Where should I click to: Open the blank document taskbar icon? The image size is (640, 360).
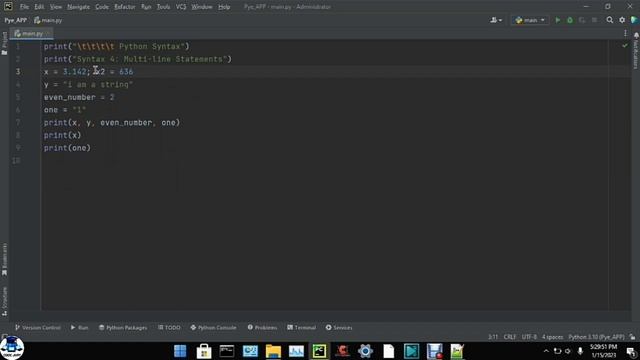pyautogui.click(x=389, y=351)
